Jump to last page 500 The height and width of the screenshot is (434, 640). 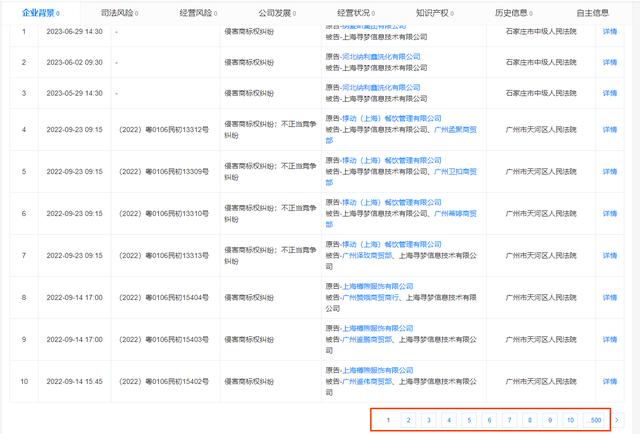coord(596,420)
